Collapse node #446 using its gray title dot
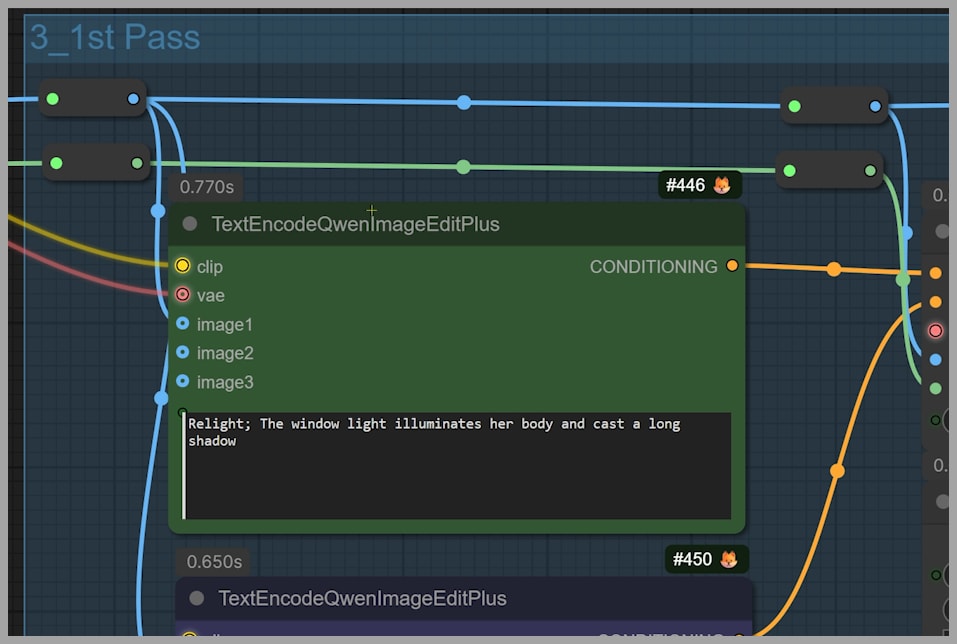The width and height of the screenshot is (957, 644). [x=190, y=224]
